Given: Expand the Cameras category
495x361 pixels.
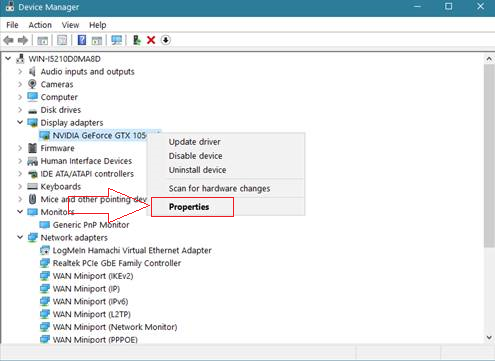Looking at the screenshot, I should coord(20,84).
